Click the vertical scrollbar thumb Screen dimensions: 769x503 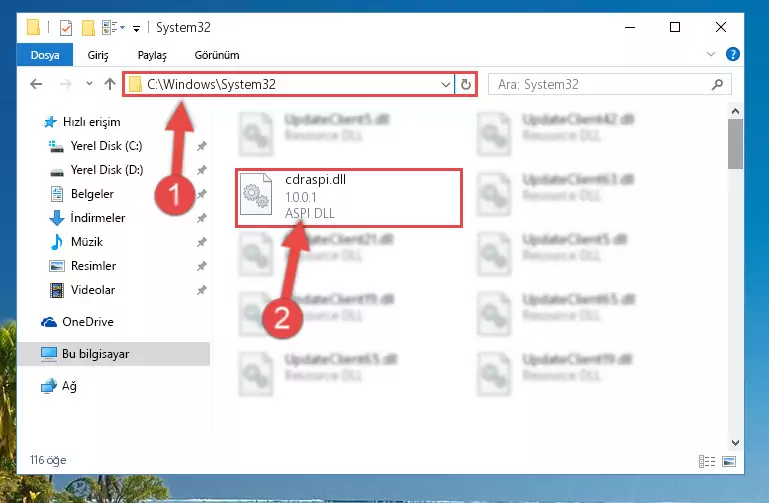[x=735, y=144]
